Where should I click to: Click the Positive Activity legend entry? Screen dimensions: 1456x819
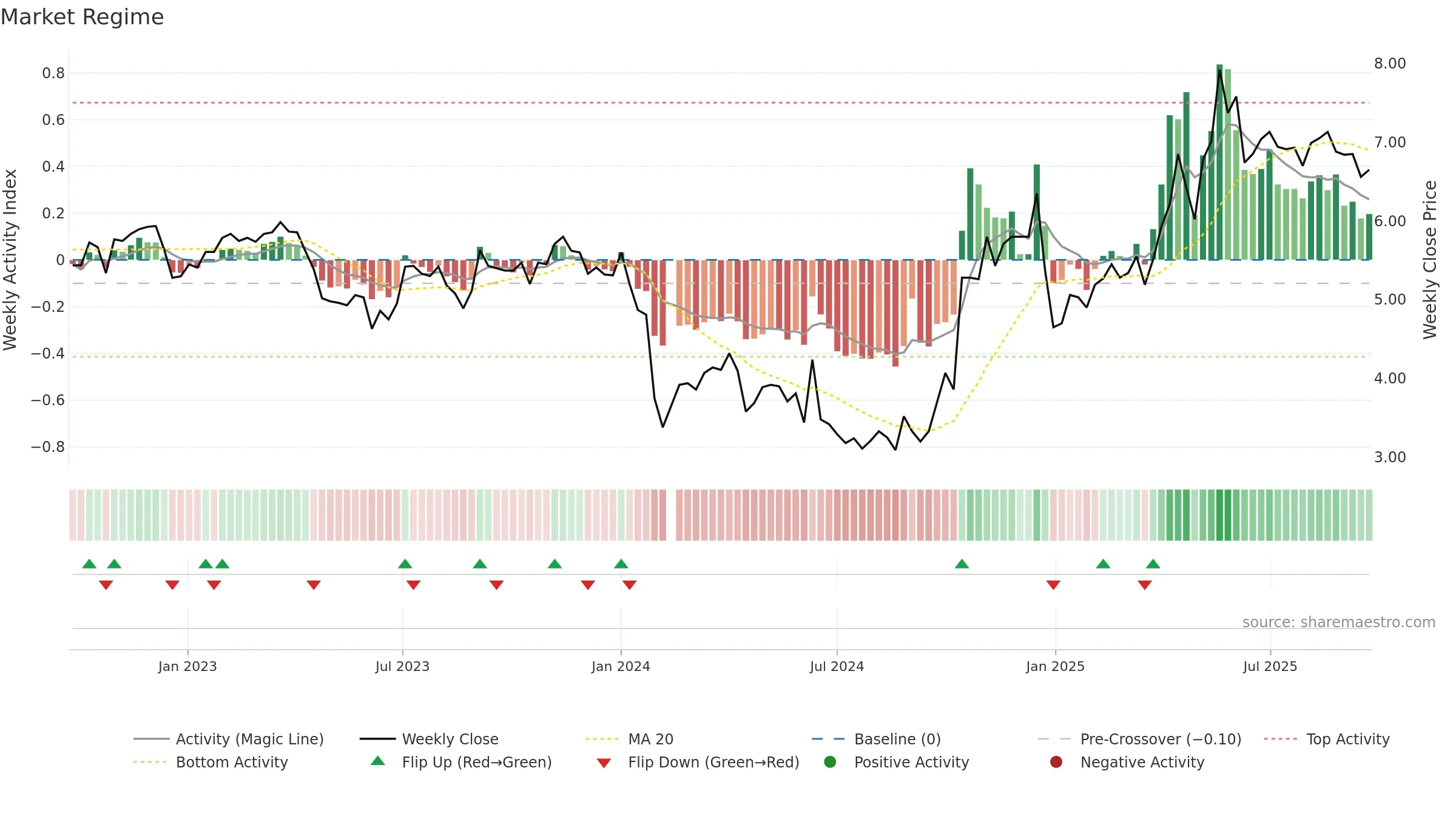(x=896, y=762)
